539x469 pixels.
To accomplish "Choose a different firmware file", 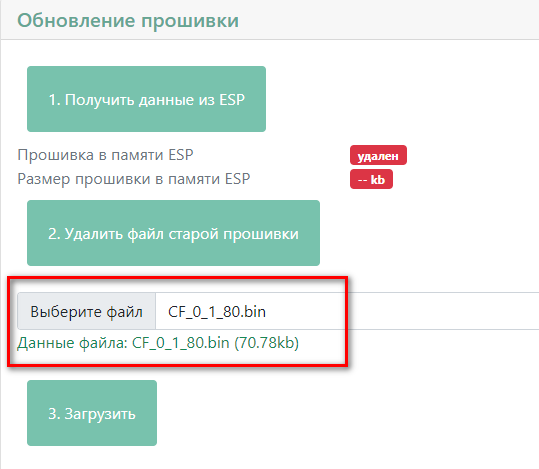I will [87, 311].
